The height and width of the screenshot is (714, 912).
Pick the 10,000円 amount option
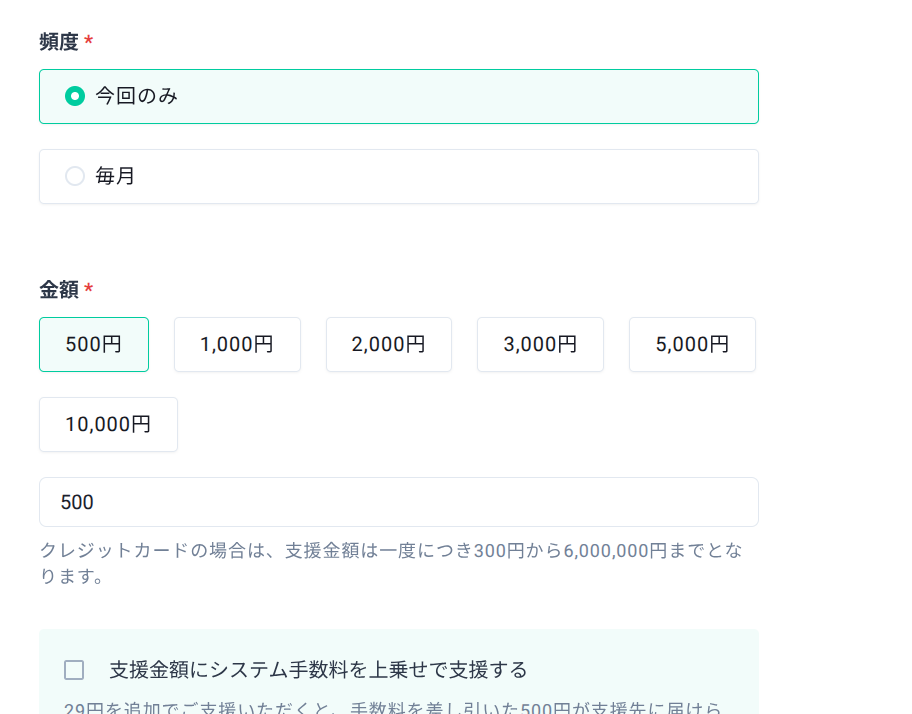pyautogui.click(x=108, y=424)
